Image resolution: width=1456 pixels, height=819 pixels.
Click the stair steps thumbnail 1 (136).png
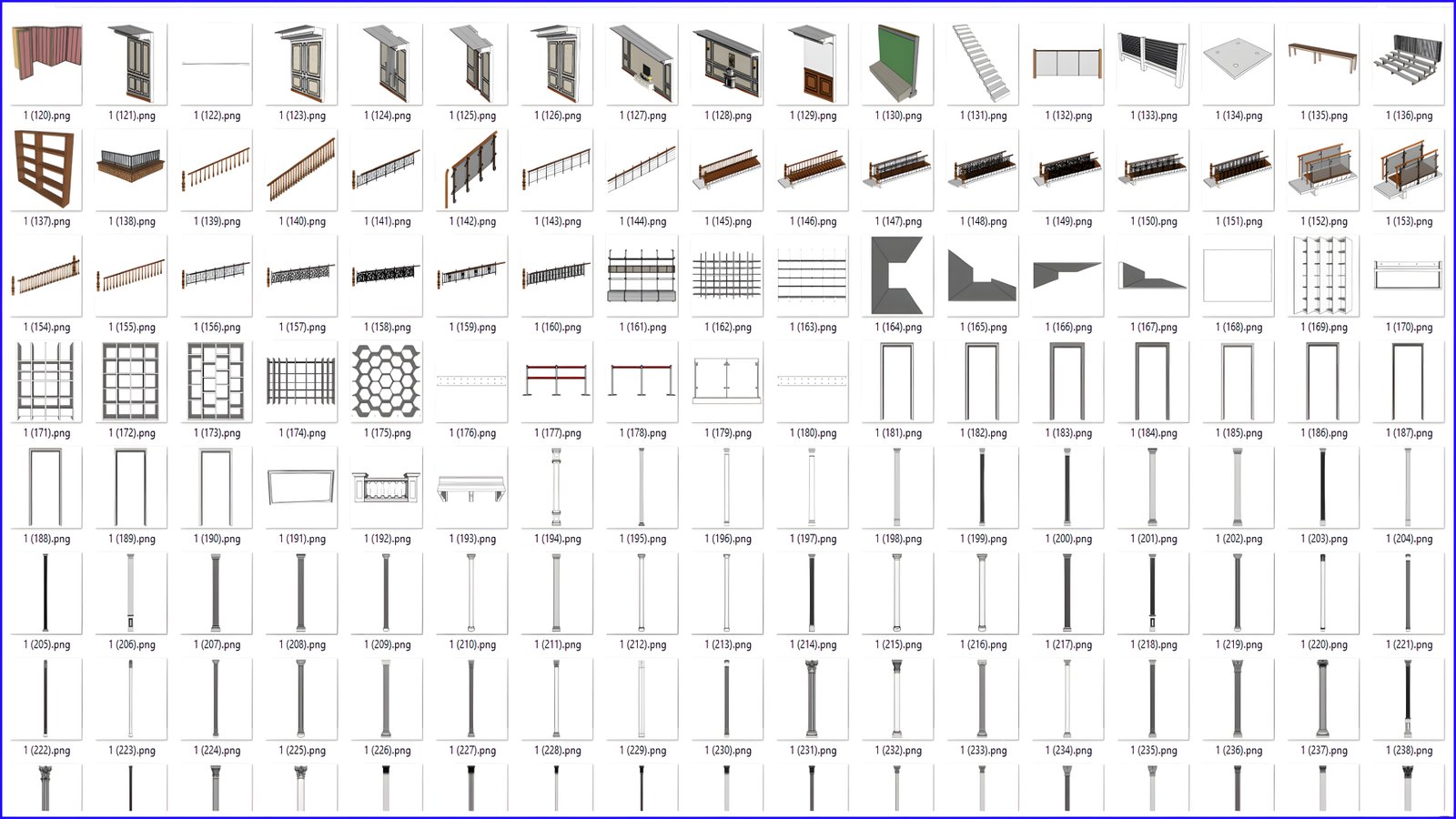1408,64
